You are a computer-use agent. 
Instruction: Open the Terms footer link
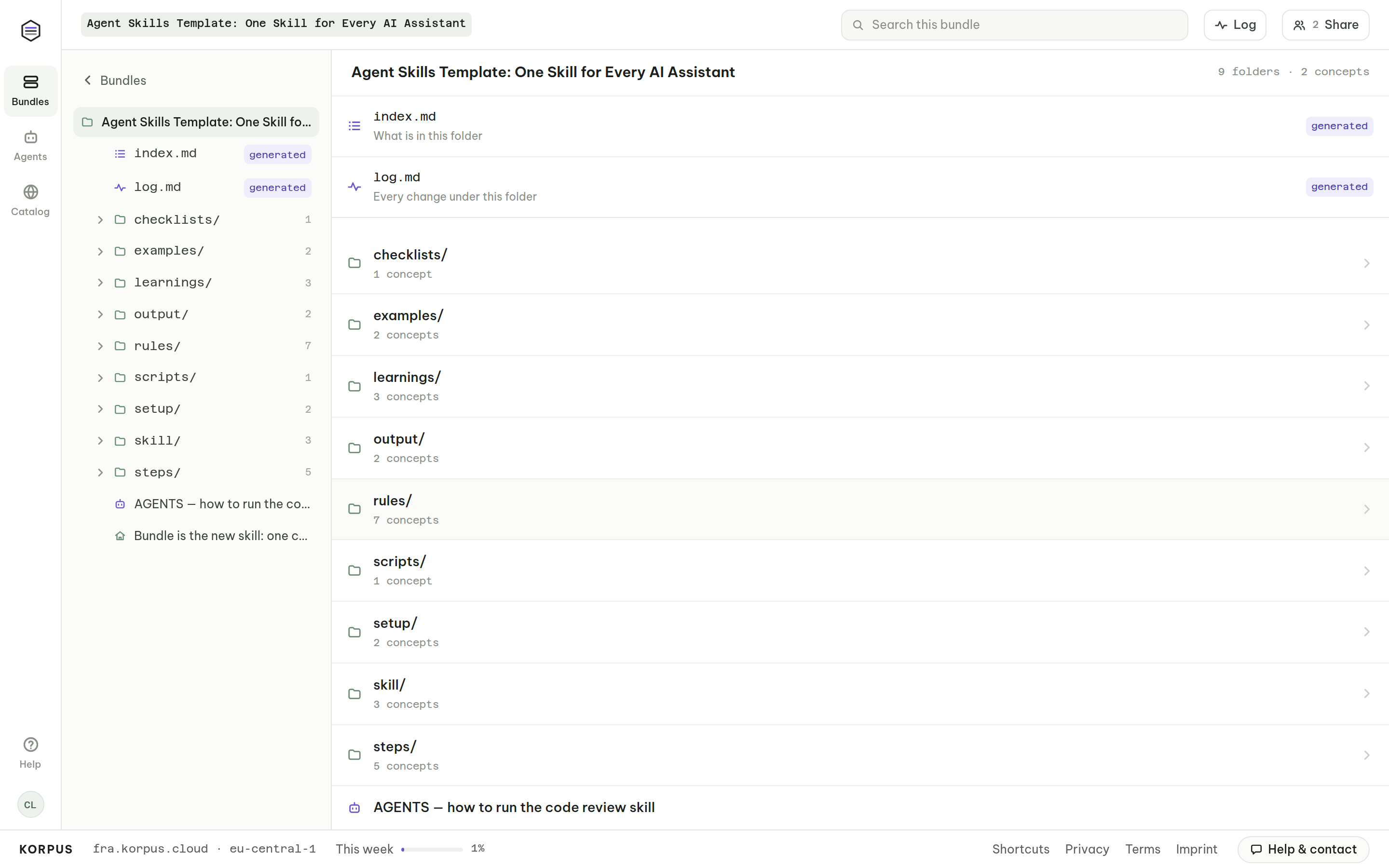1142,849
